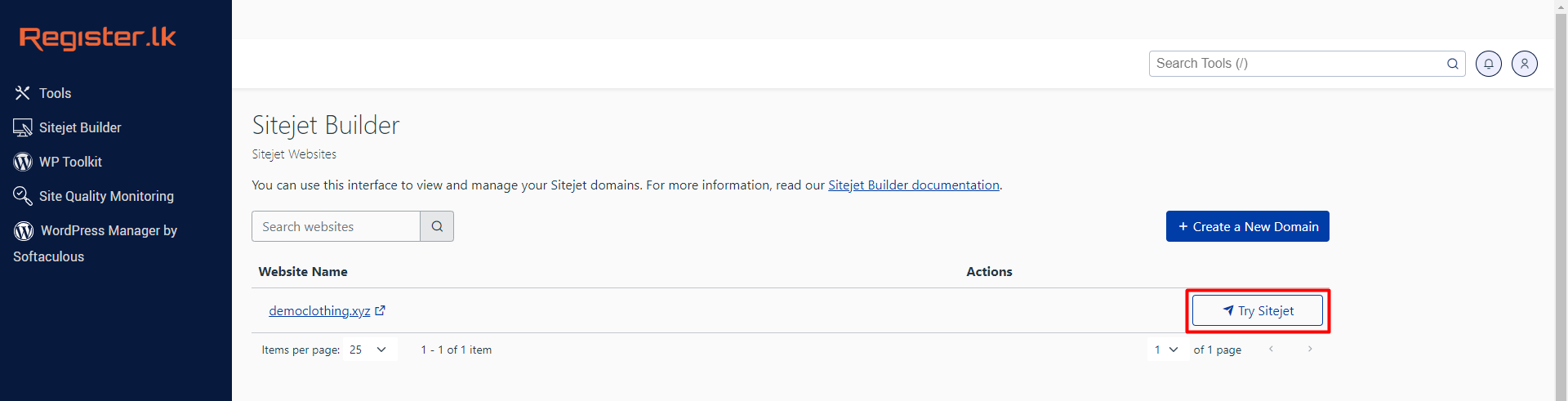Click the Site Quality Monitoring magnifier icon
This screenshot has width=1568, height=401.
click(x=23, y=196)
